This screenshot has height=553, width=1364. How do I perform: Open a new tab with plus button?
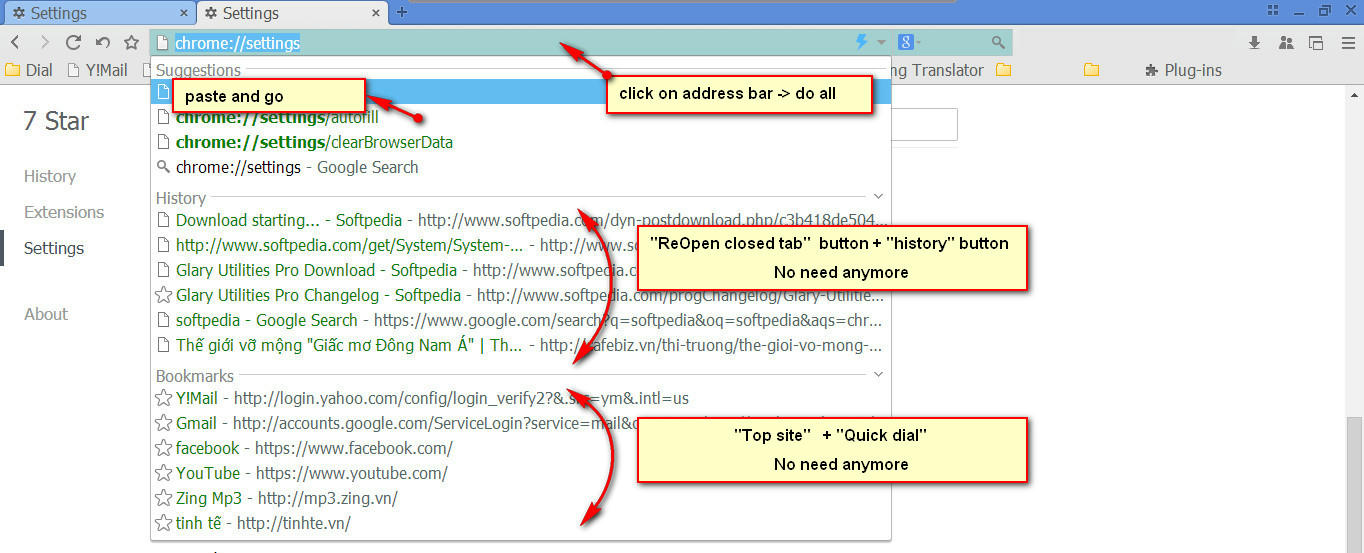coord(402,13)
